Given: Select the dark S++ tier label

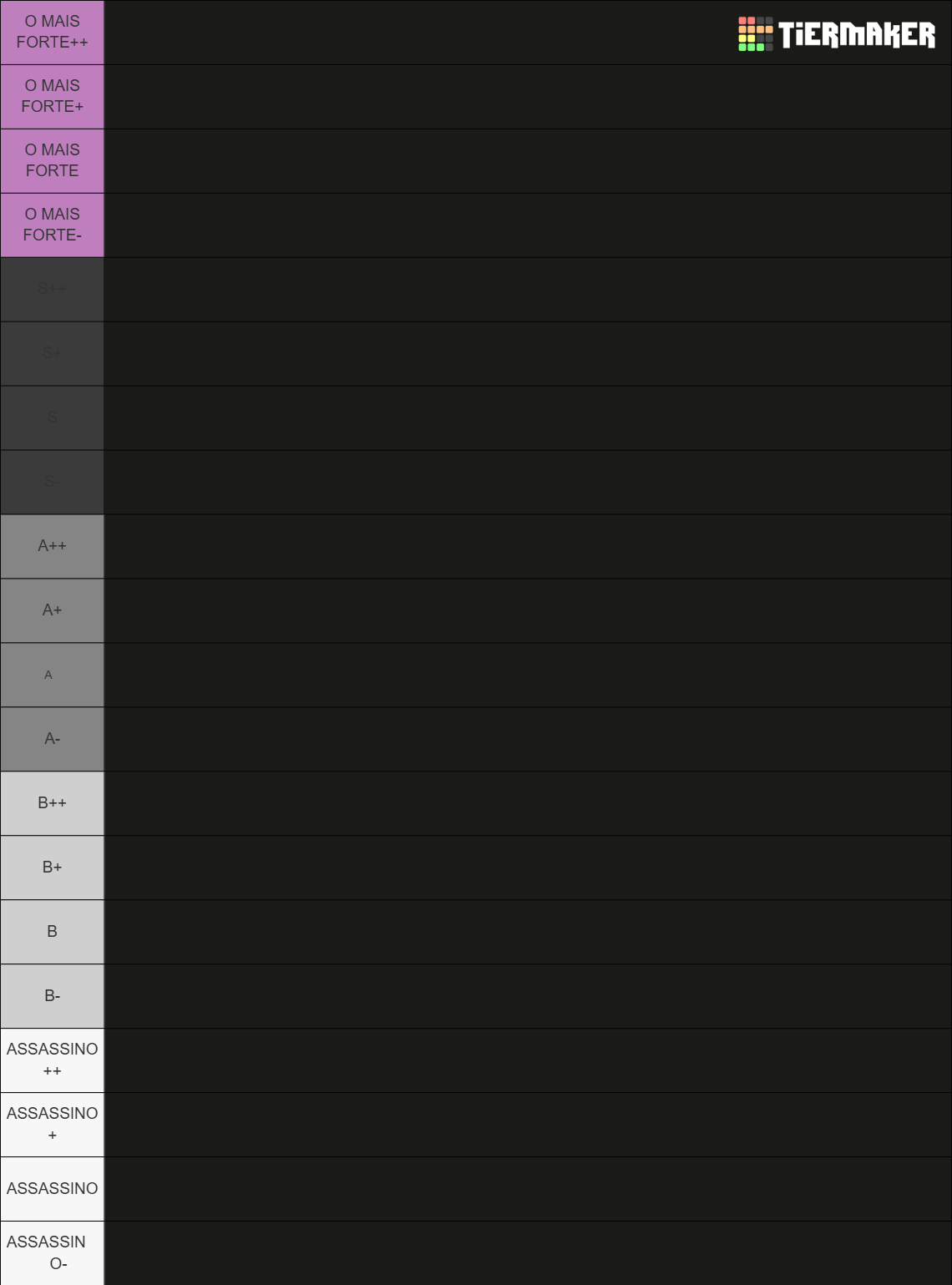Looking at the screenshot, I should 52,290.
